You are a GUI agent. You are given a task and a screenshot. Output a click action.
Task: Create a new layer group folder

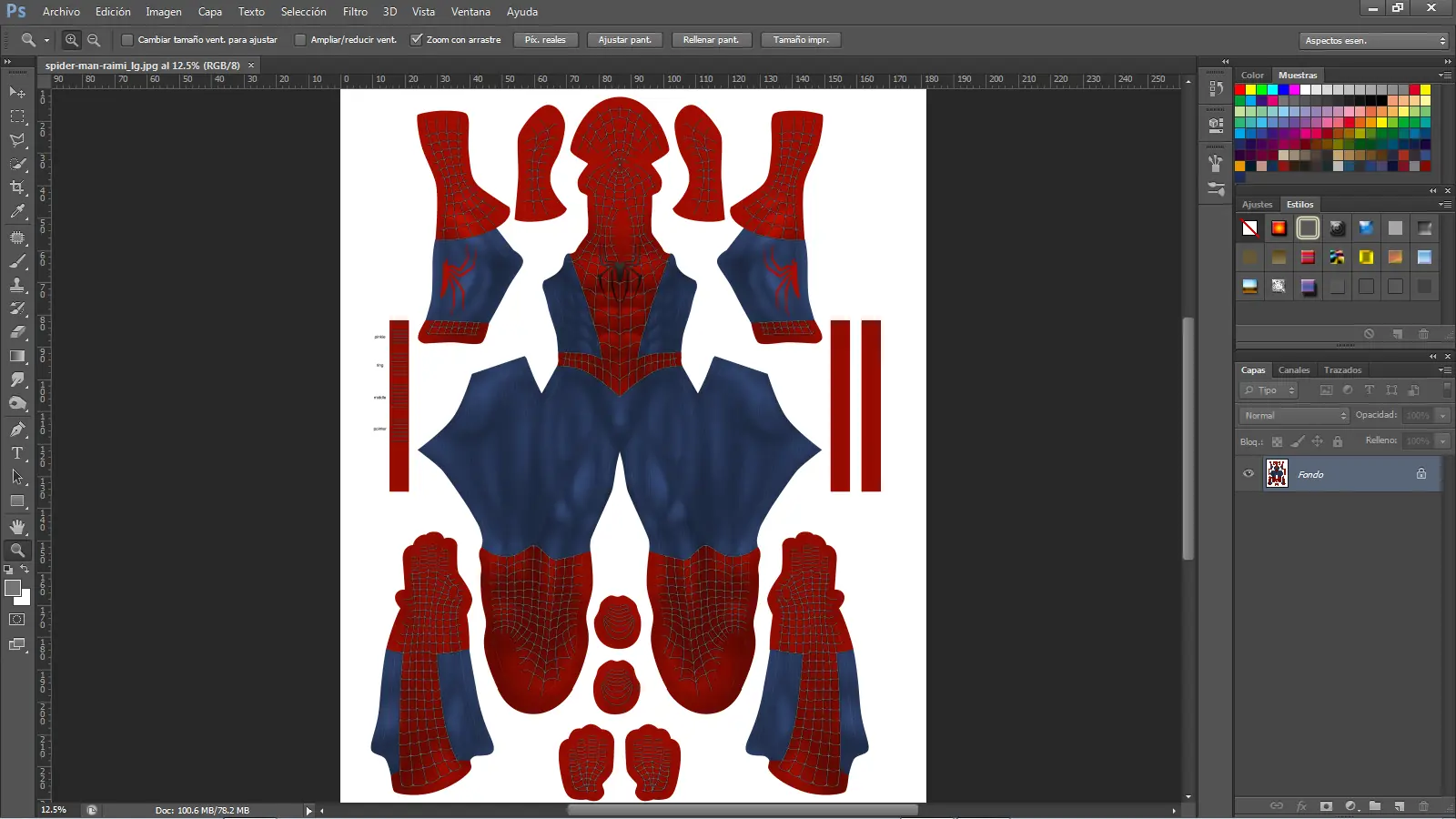click(x=1375, y=806)
